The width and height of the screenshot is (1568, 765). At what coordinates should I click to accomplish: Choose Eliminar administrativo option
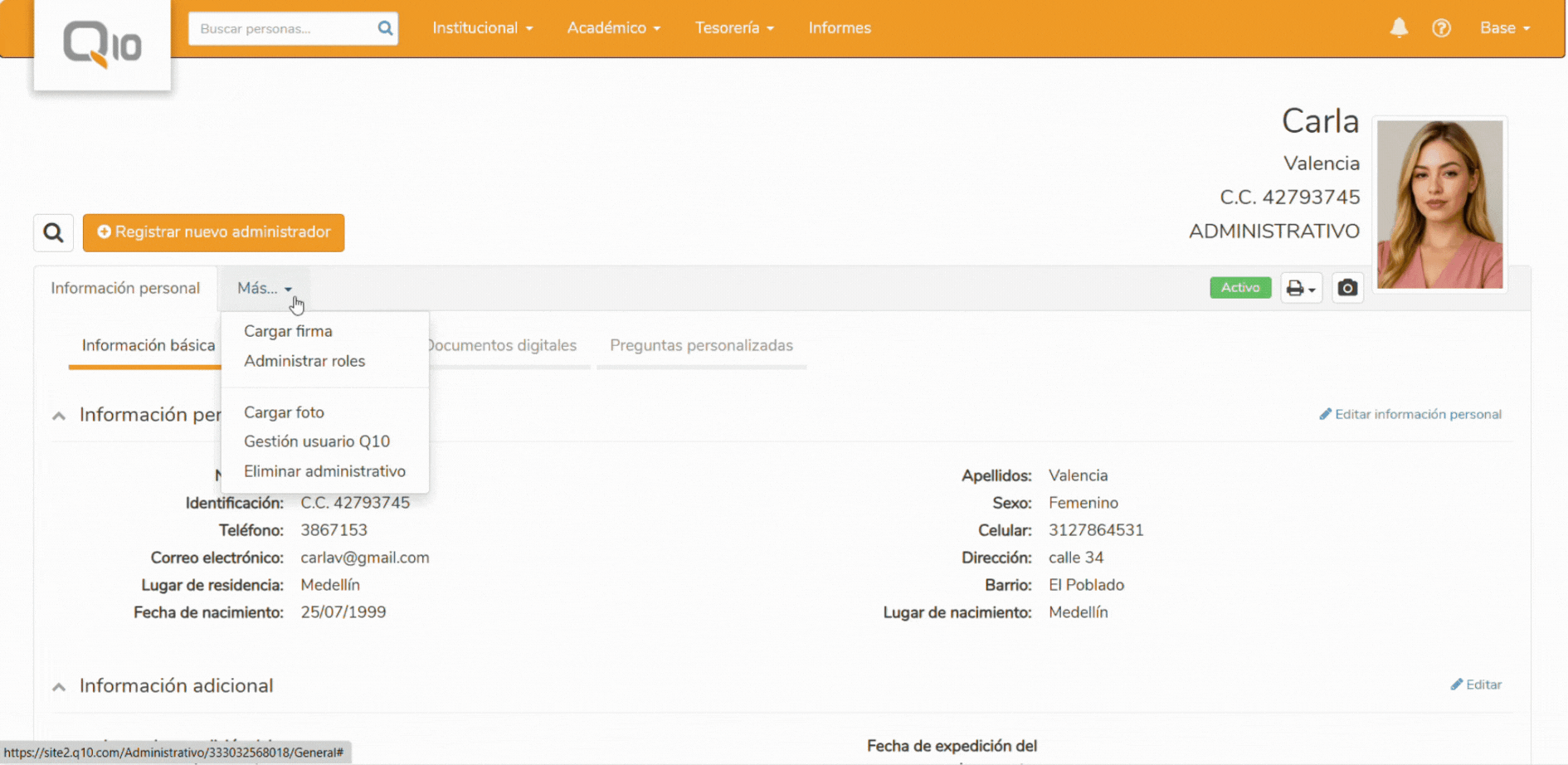pyautogui.click(x=324, y=471)
